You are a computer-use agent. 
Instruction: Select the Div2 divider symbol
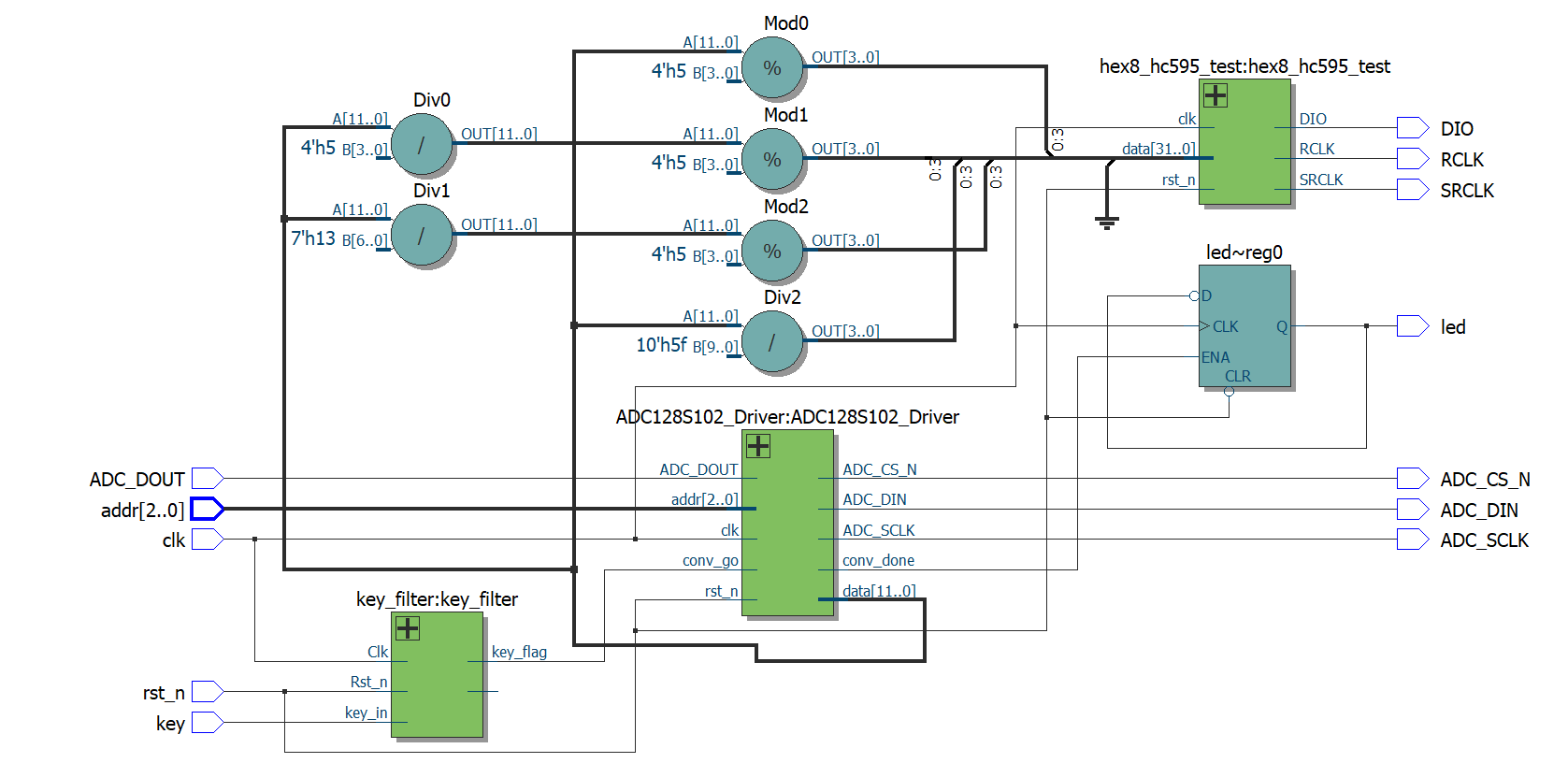click(772, 343)
